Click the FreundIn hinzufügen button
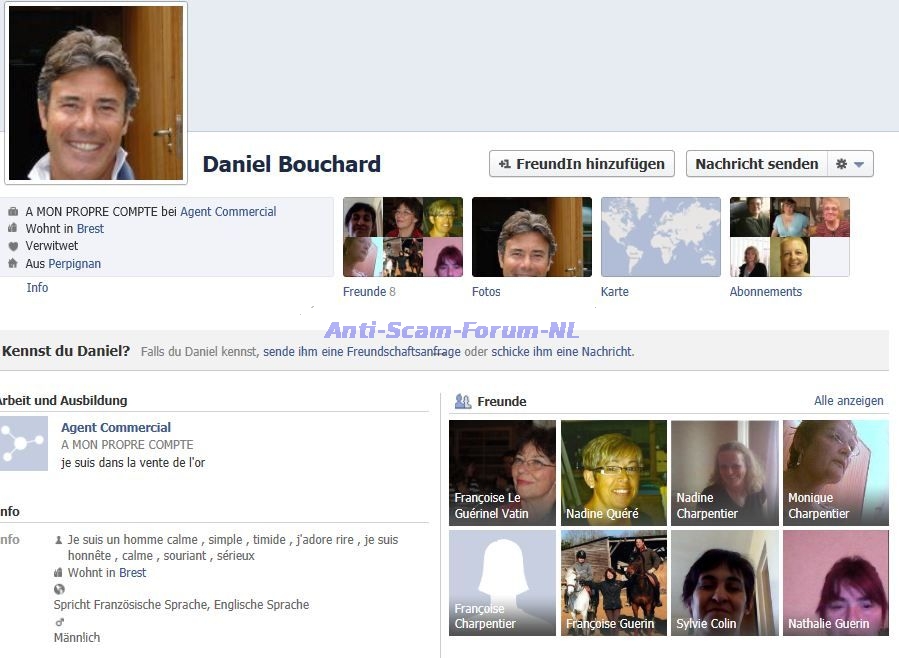Image resolution: width=899 pixels, height=658 pixels. [x=581, y=164]
